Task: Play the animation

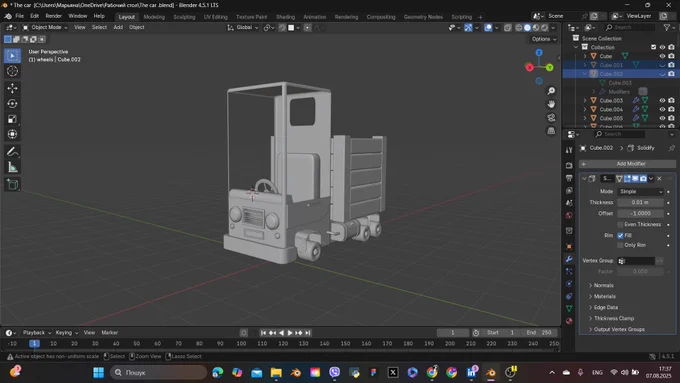Action: [x=290, y=333]
